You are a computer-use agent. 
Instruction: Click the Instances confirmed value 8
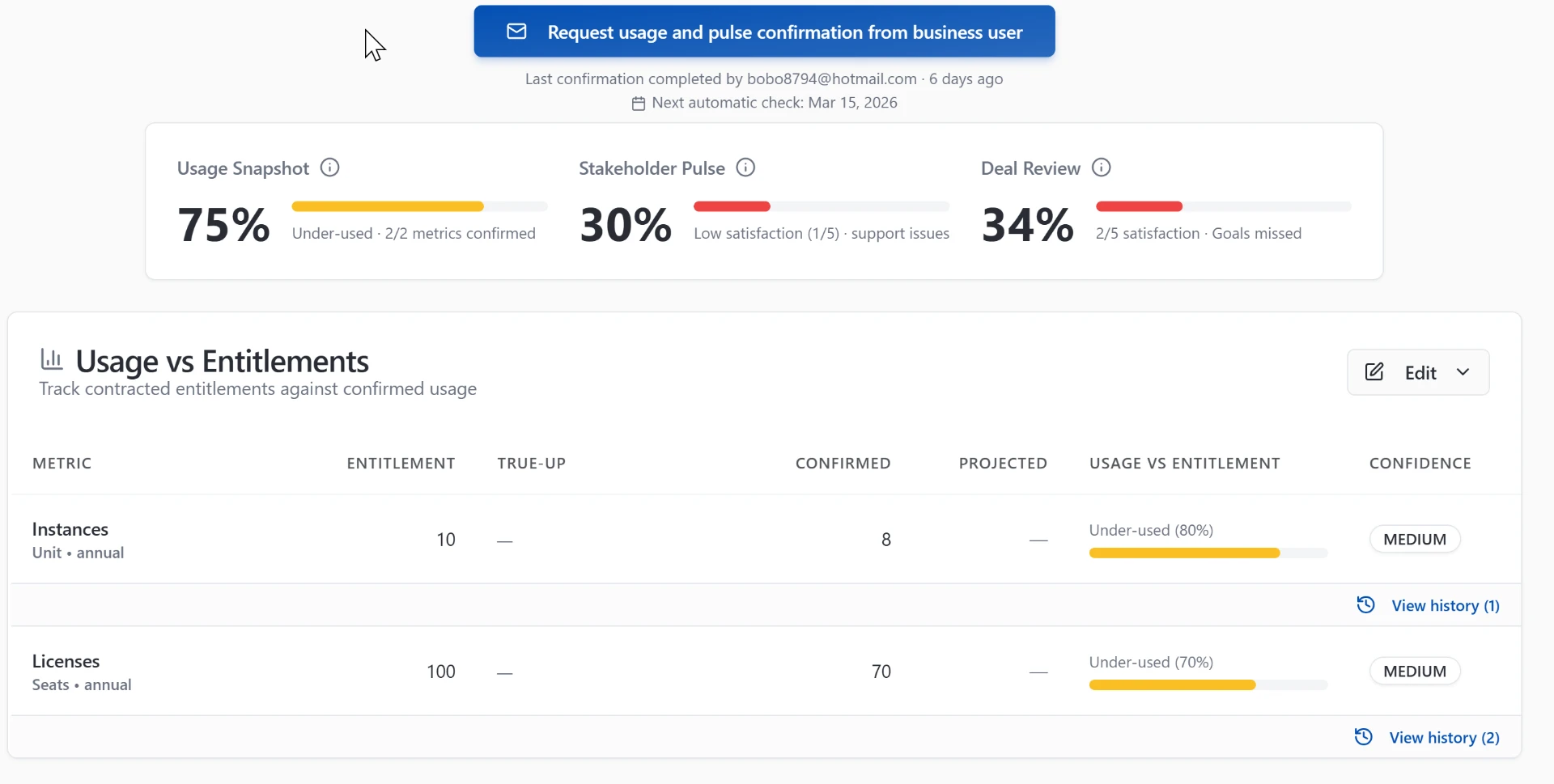(886, 540)
